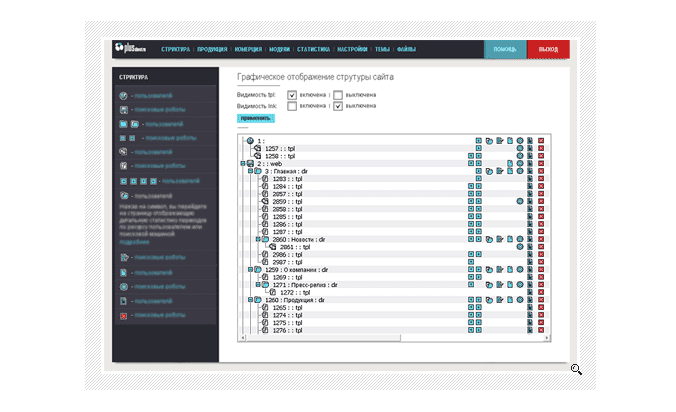The image size is (676, 412).
Task: Click globe icon in Структура sidebar
Action: coord(123,96)
